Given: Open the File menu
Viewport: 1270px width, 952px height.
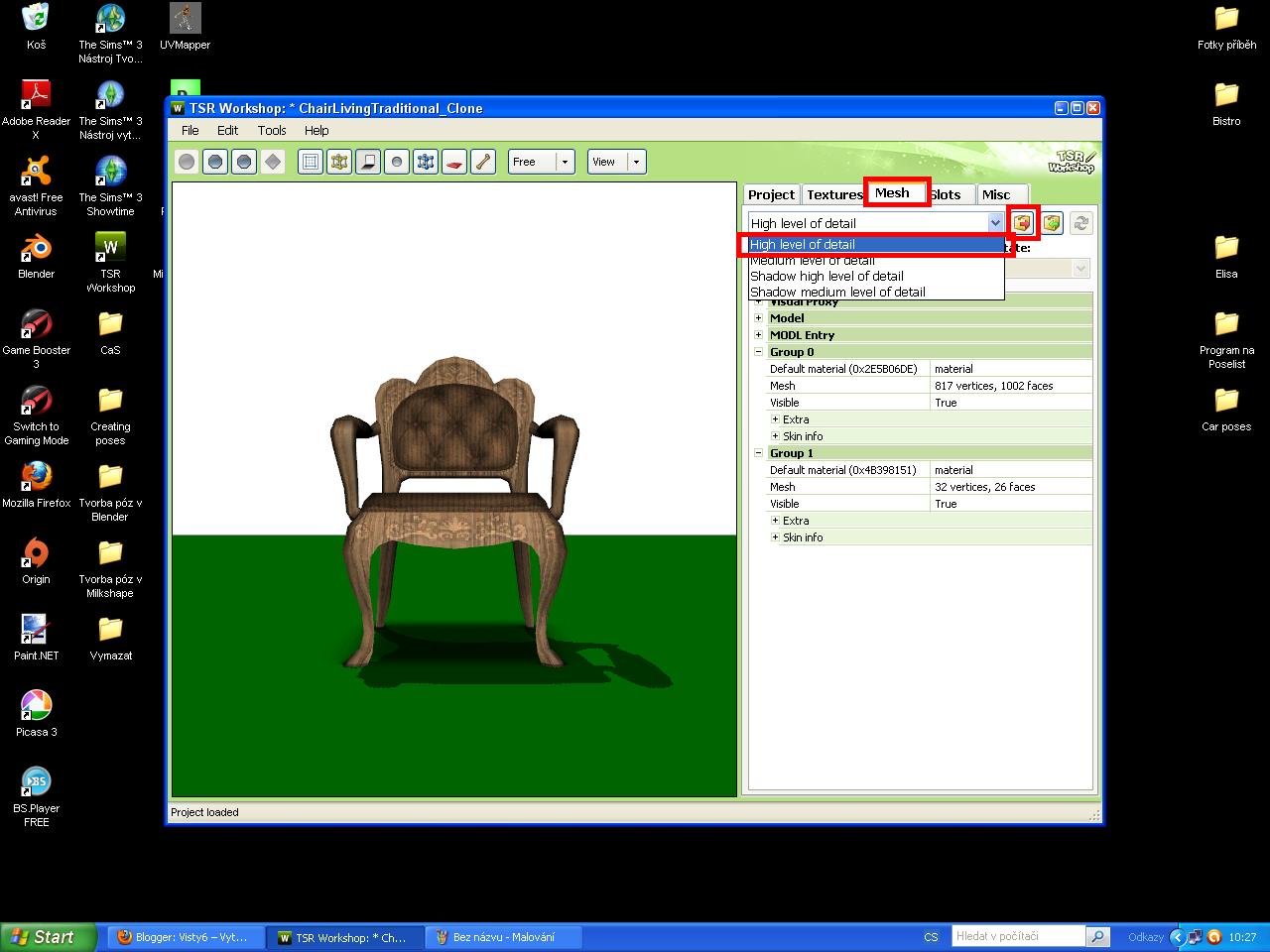Looking at the screenshot, I should pyautogui.click(x=190, y=130).
